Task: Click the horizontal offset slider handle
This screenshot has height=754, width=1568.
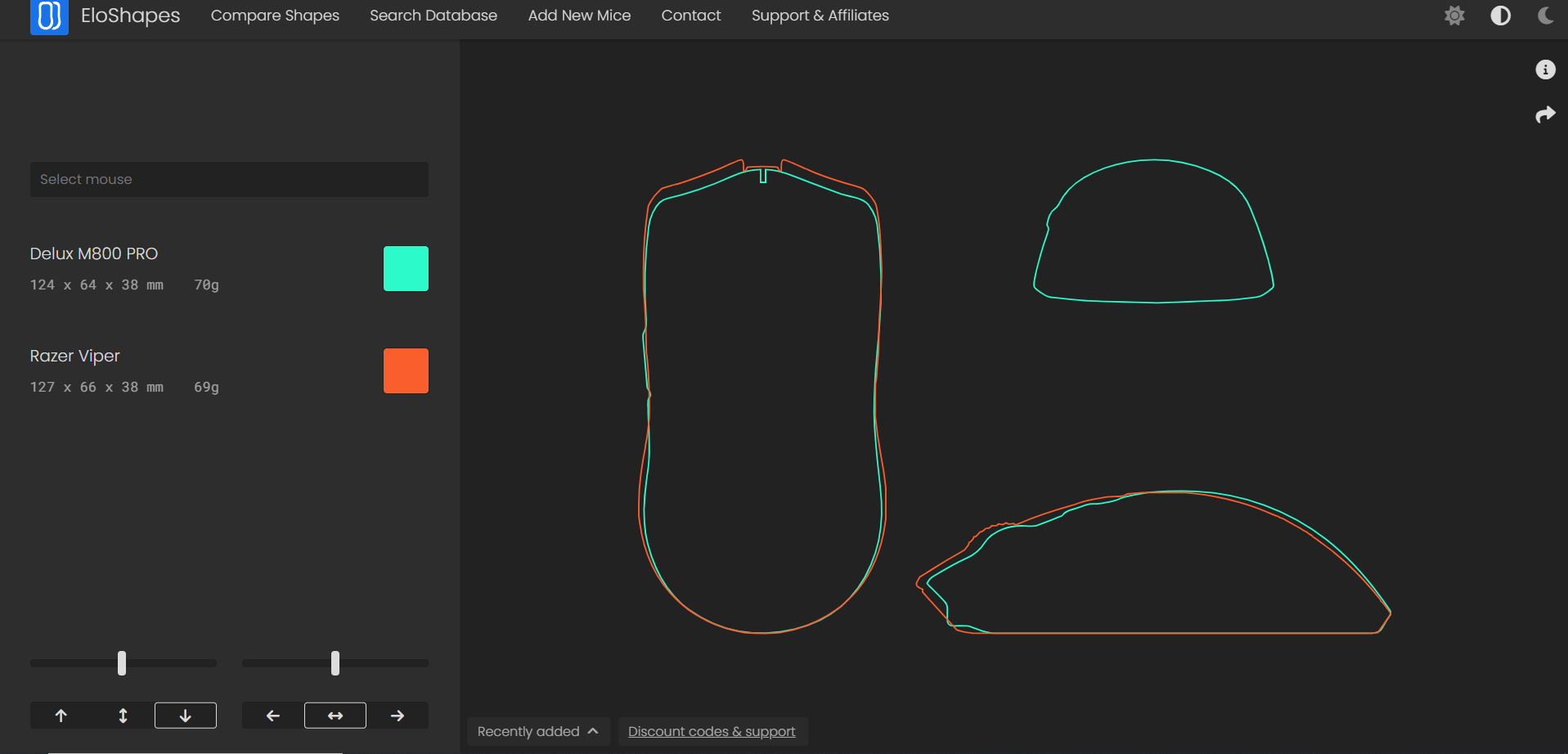Action: [335, 663]
